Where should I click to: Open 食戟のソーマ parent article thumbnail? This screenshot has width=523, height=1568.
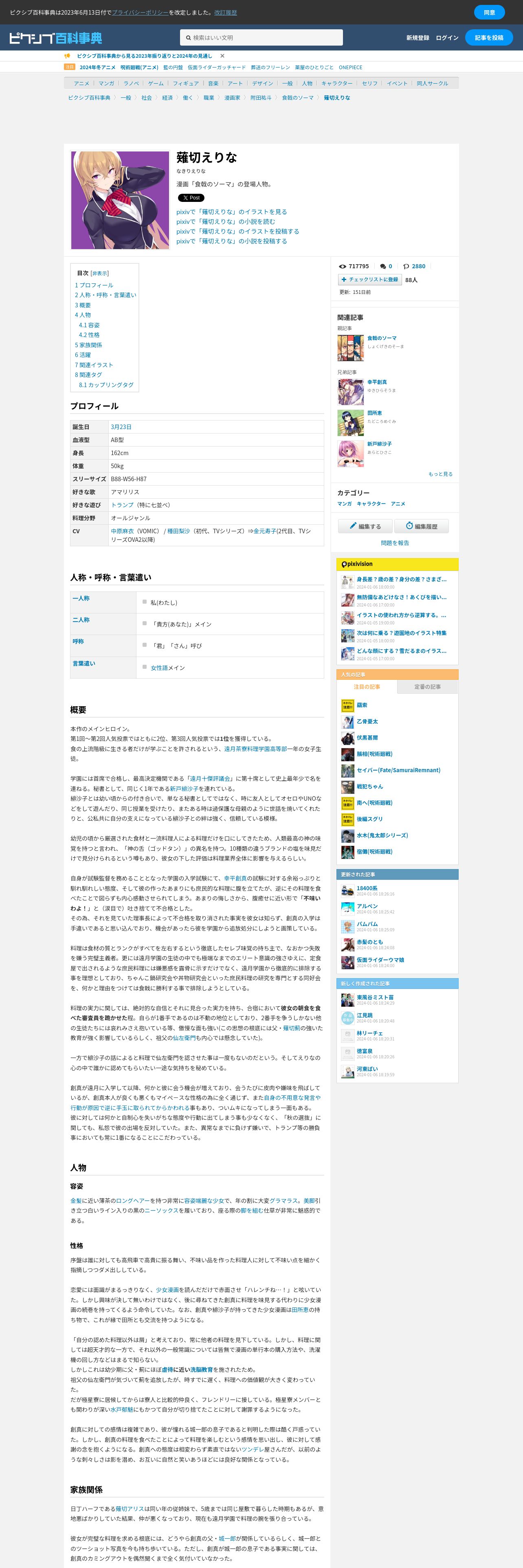coord(351,348)
